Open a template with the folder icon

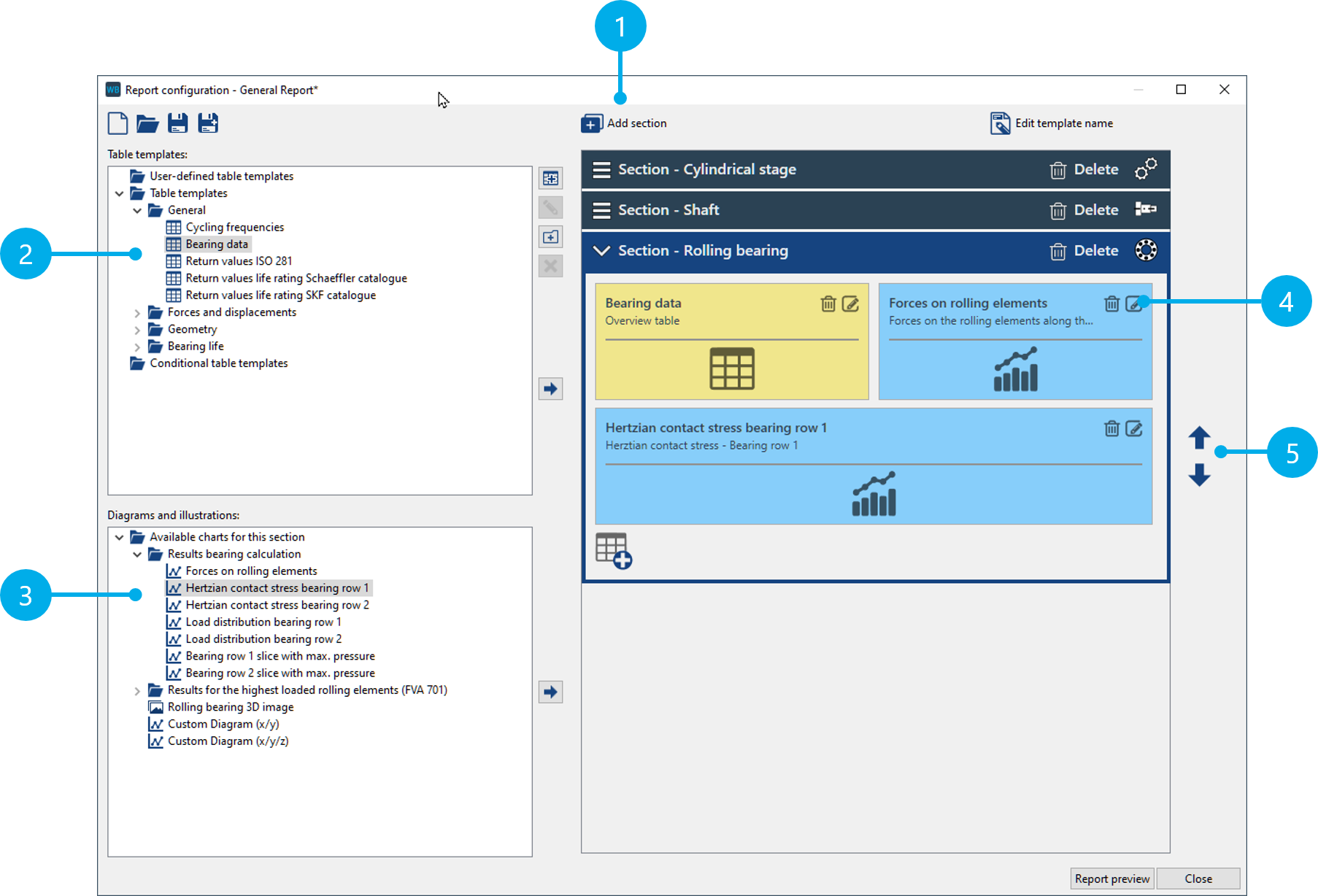(147, 123)
